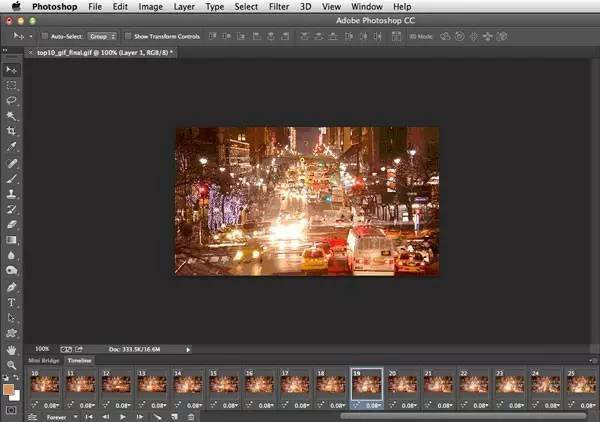Toggle Quick Mask mode

pos(12,409)
